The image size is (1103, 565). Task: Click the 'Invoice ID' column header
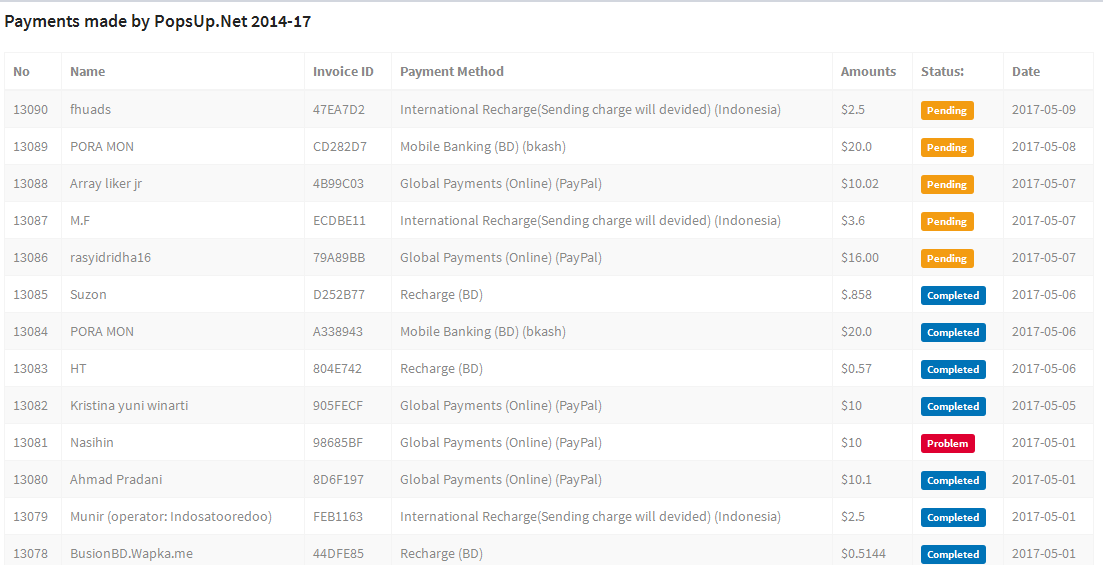pos(343,71)
